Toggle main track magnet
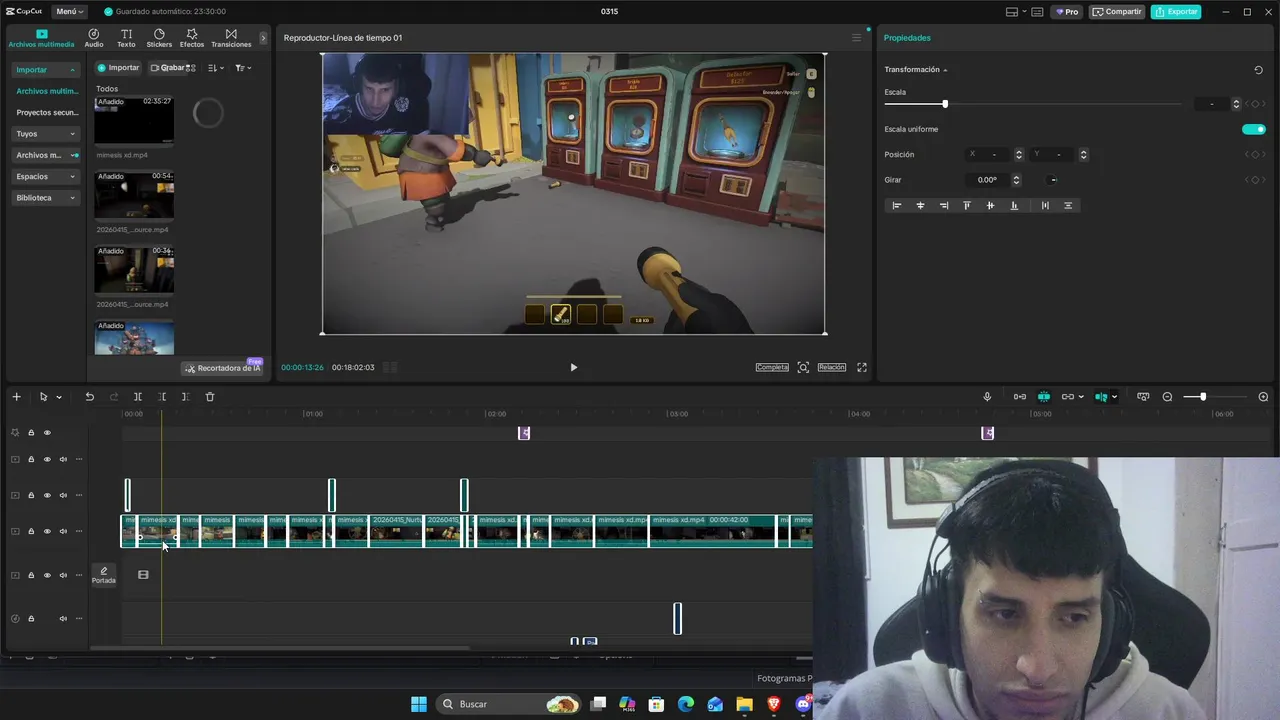Screen dimensions: 1280x720 pos(1020,397)
